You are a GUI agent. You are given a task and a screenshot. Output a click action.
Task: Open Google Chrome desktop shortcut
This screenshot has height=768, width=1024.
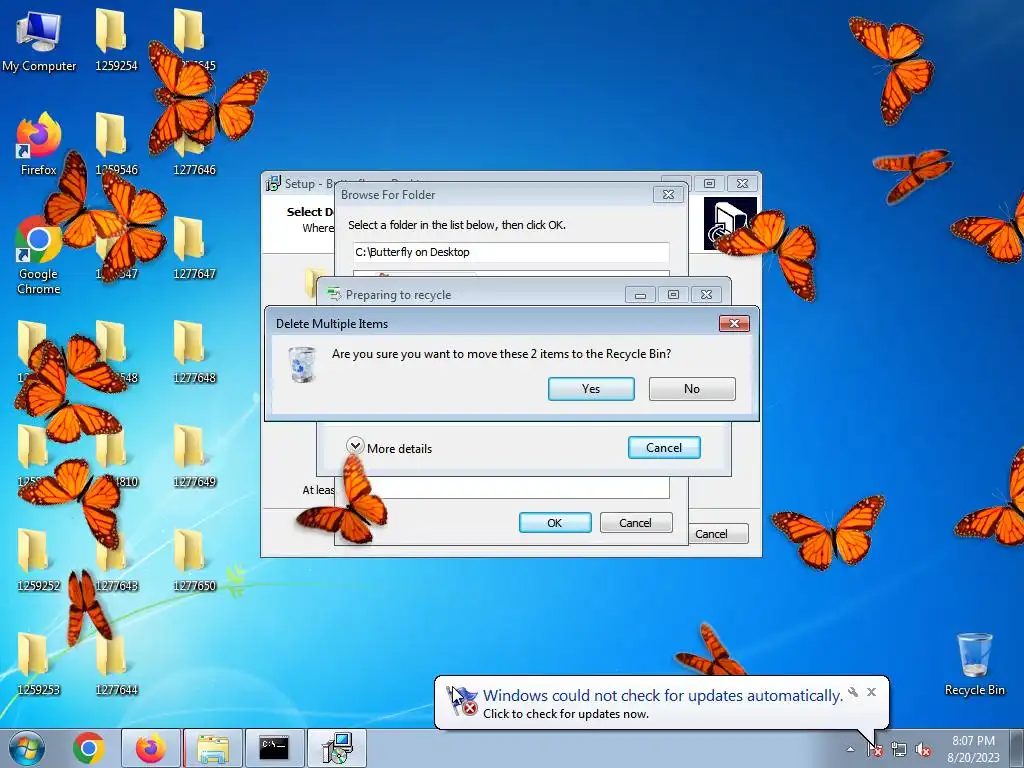(39, 256)
